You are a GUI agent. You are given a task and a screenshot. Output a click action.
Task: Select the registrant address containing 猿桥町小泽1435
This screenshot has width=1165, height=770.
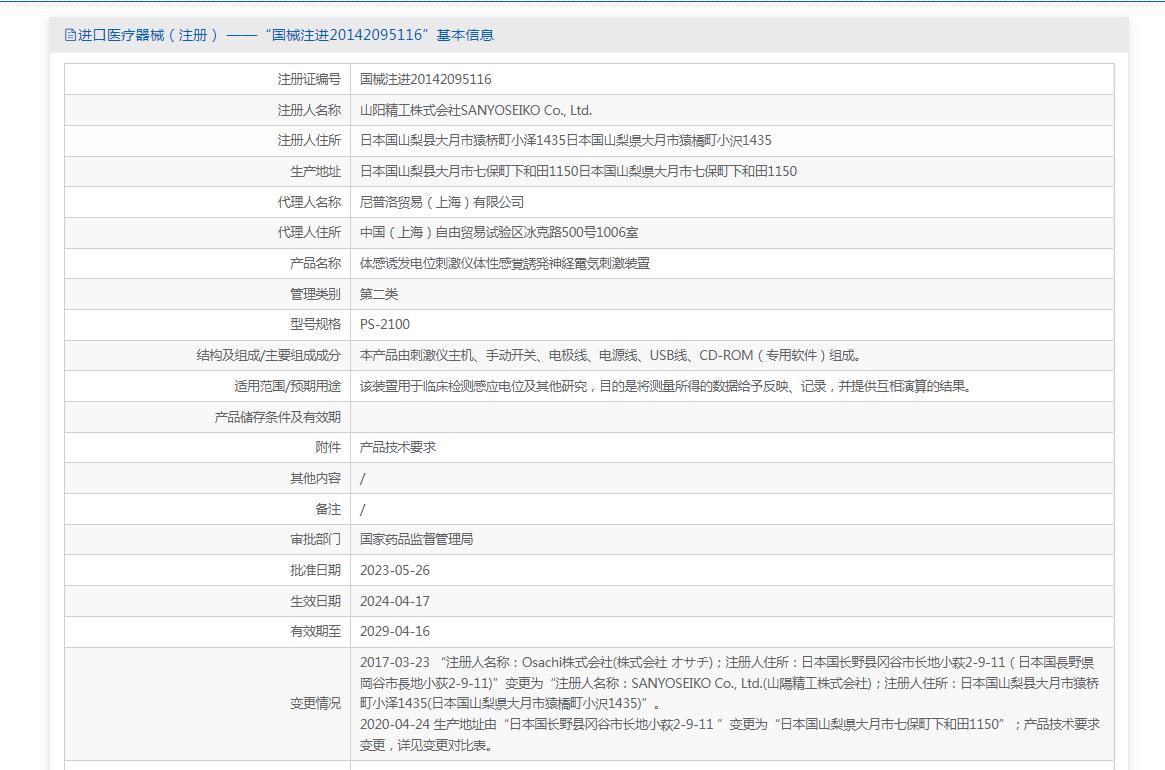(565, 140)
